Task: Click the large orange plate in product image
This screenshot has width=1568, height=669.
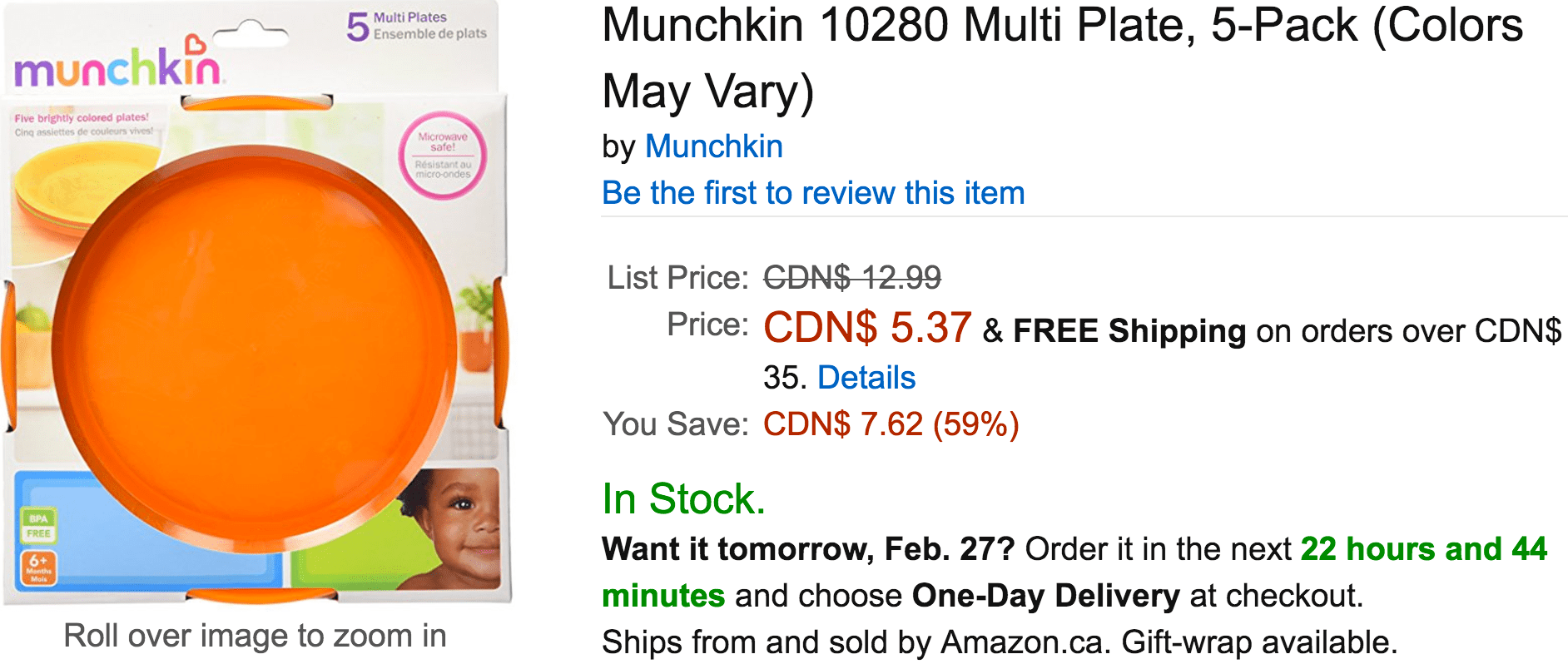Action: point(255,345)
